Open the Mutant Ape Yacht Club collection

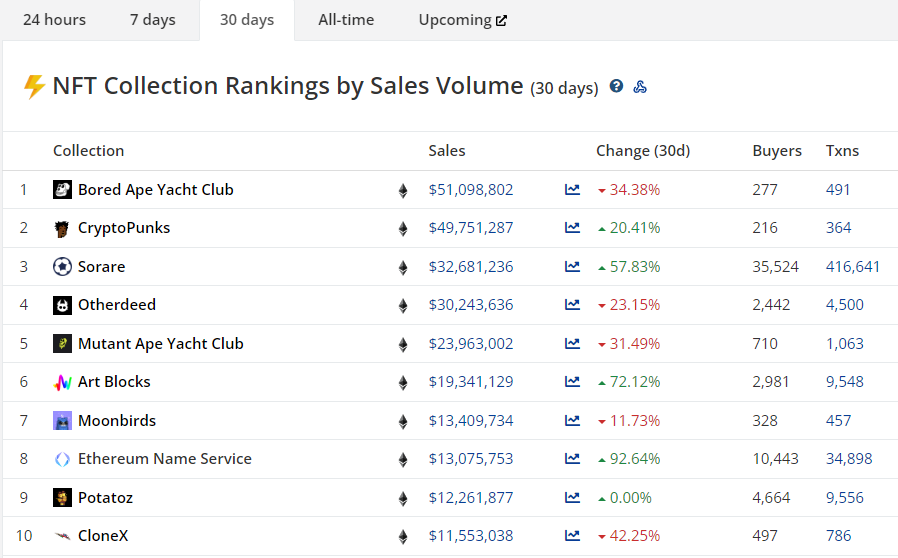click(x=160, y=343)
